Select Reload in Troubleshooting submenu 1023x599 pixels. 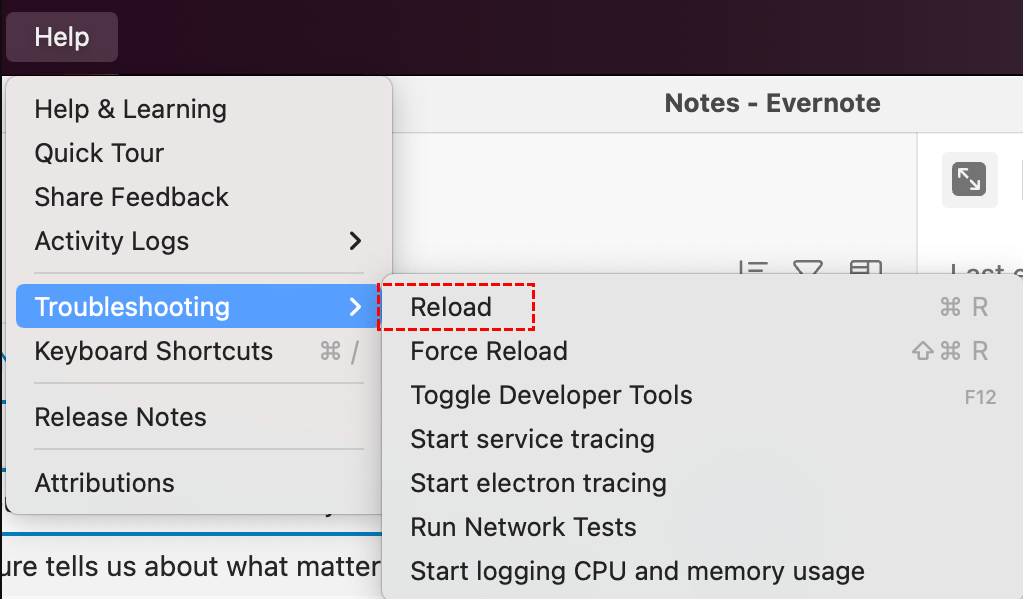(451, 307)
